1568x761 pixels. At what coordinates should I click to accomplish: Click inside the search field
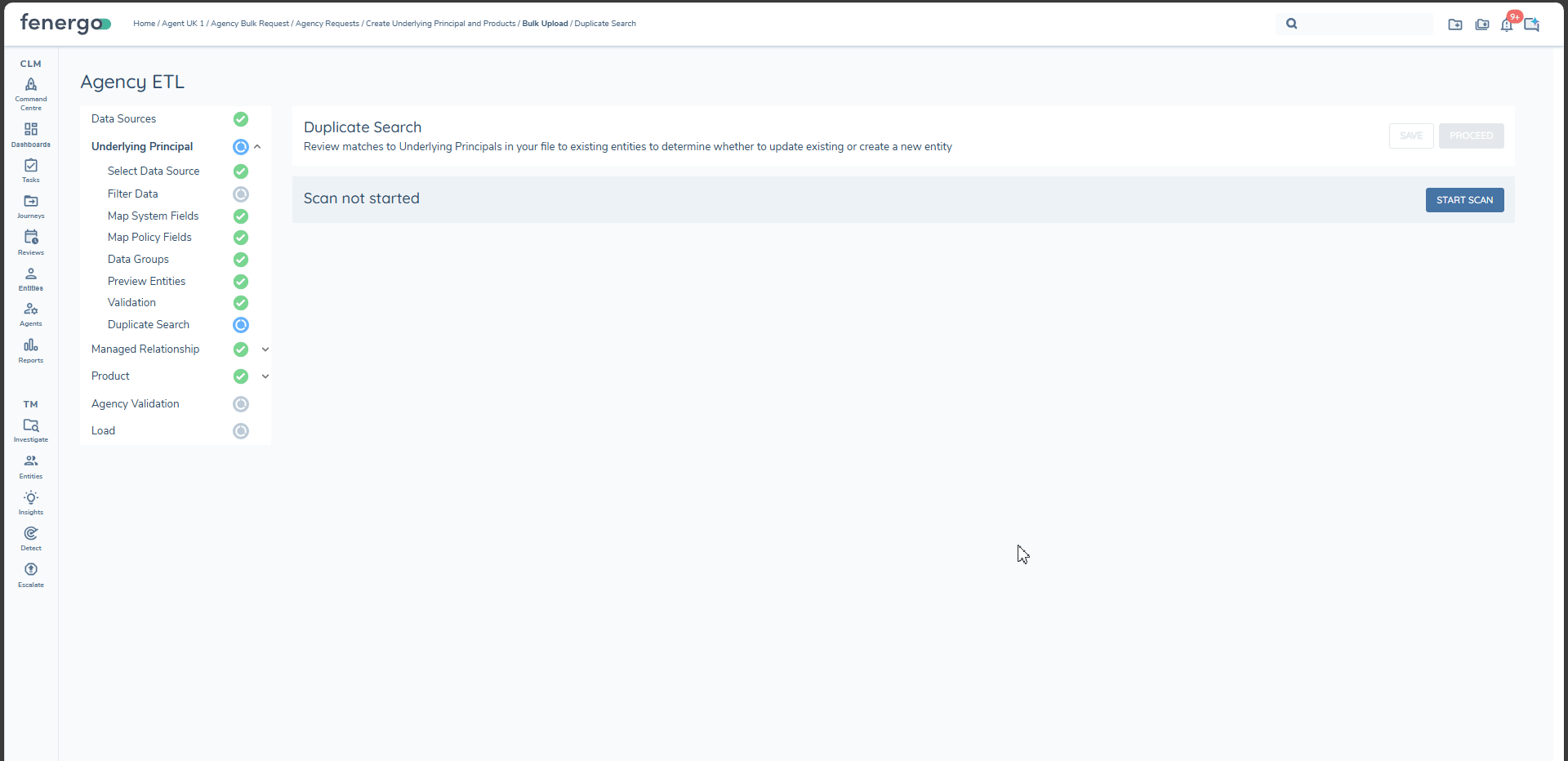tap(1356, 24)
